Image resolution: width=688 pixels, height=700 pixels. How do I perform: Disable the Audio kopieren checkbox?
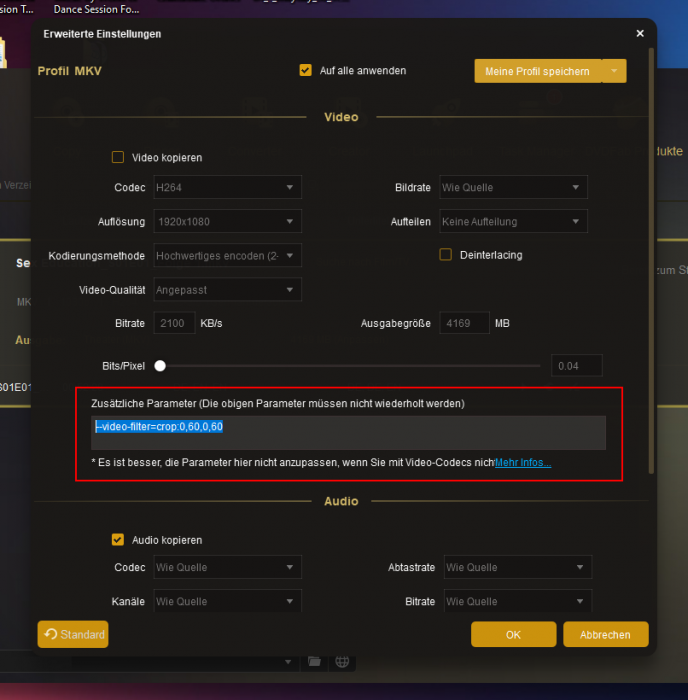(118, 540)
